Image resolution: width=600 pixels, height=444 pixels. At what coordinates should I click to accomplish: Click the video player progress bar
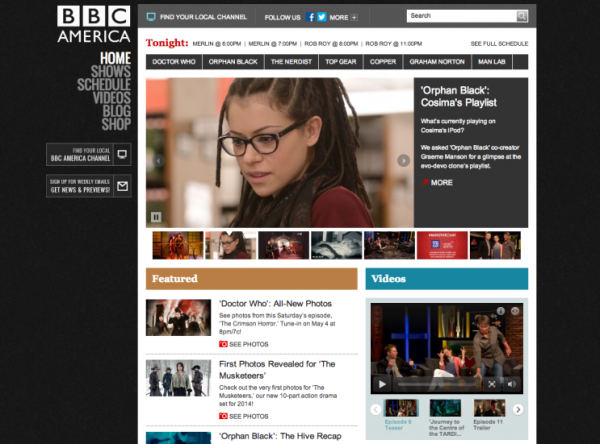pos(439,384)
